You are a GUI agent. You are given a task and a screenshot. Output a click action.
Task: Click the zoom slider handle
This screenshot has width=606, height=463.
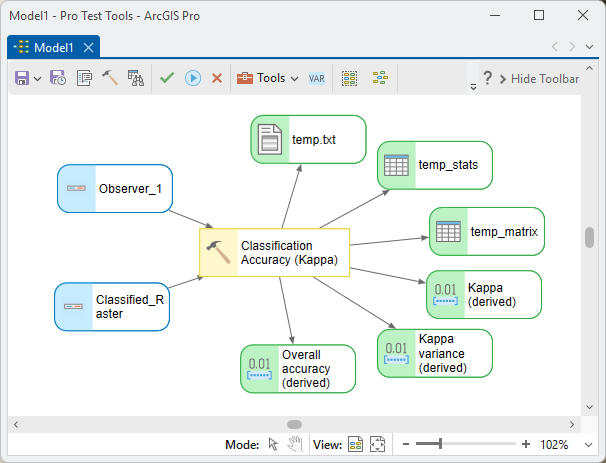[x=440, y=444]
